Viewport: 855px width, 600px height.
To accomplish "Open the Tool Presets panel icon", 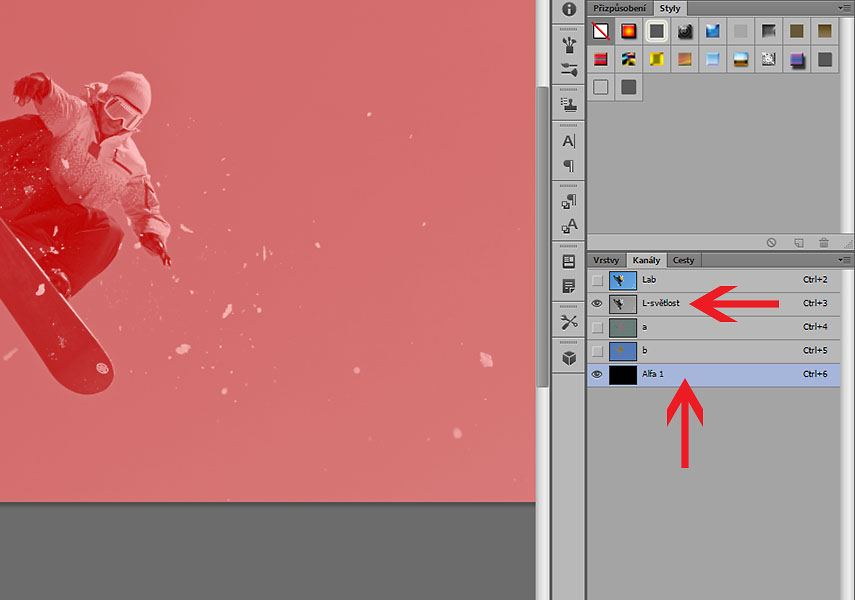I will coord(569,322).
